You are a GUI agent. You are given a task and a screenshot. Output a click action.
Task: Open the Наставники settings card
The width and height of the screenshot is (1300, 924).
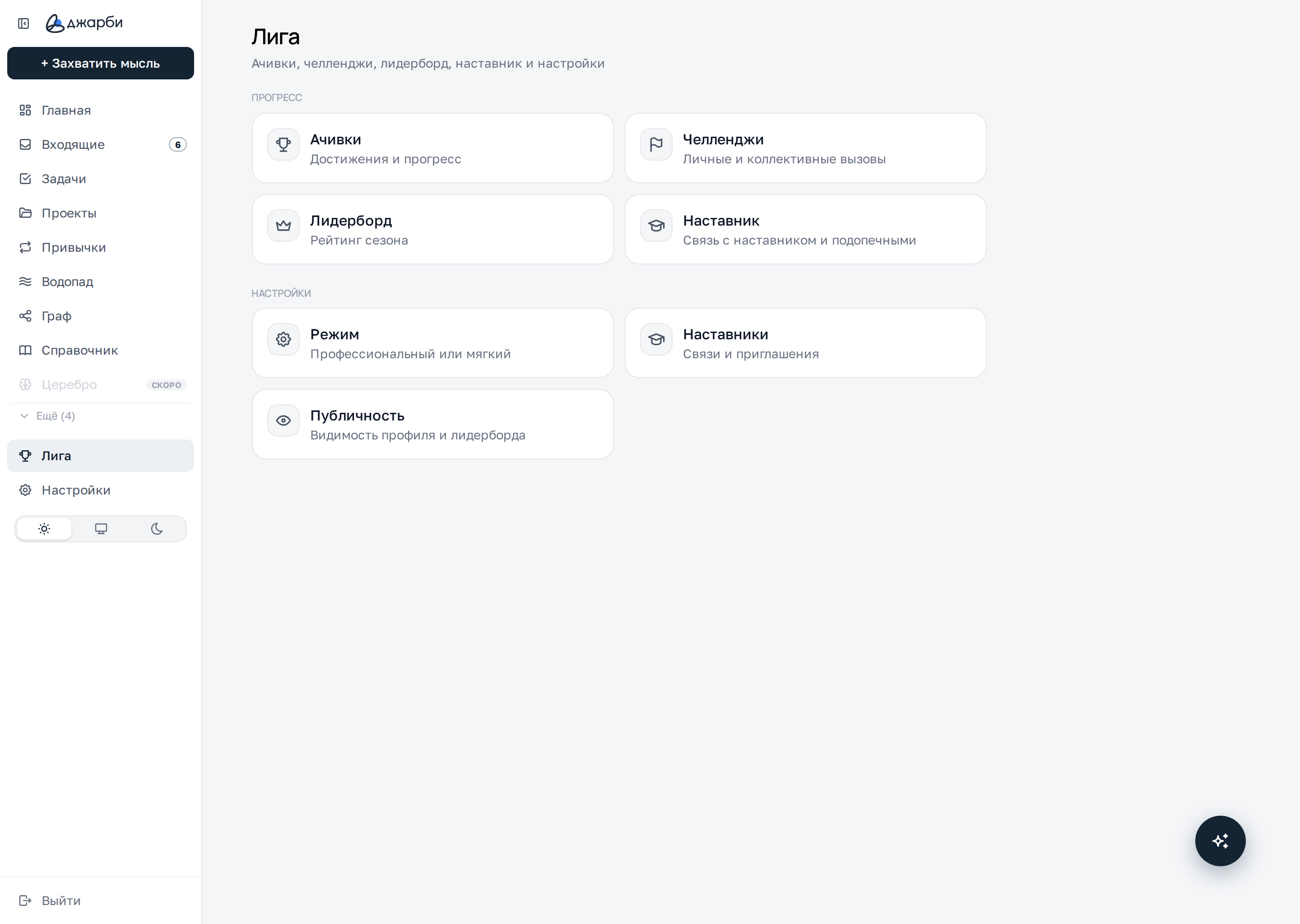point(805,343)
